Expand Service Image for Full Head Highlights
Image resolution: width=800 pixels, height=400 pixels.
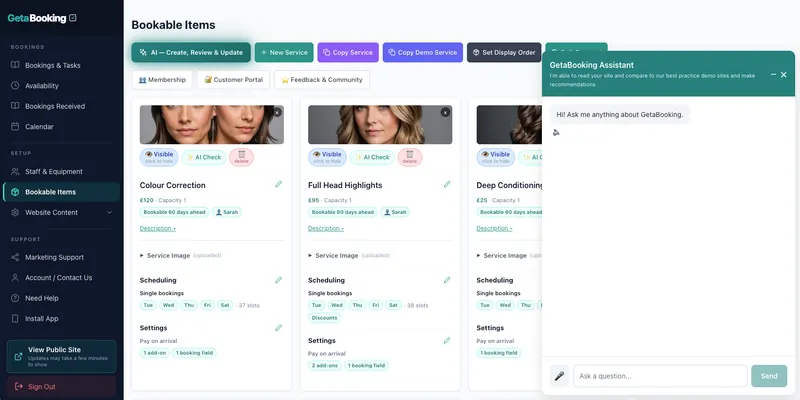[x=348, y=256]
